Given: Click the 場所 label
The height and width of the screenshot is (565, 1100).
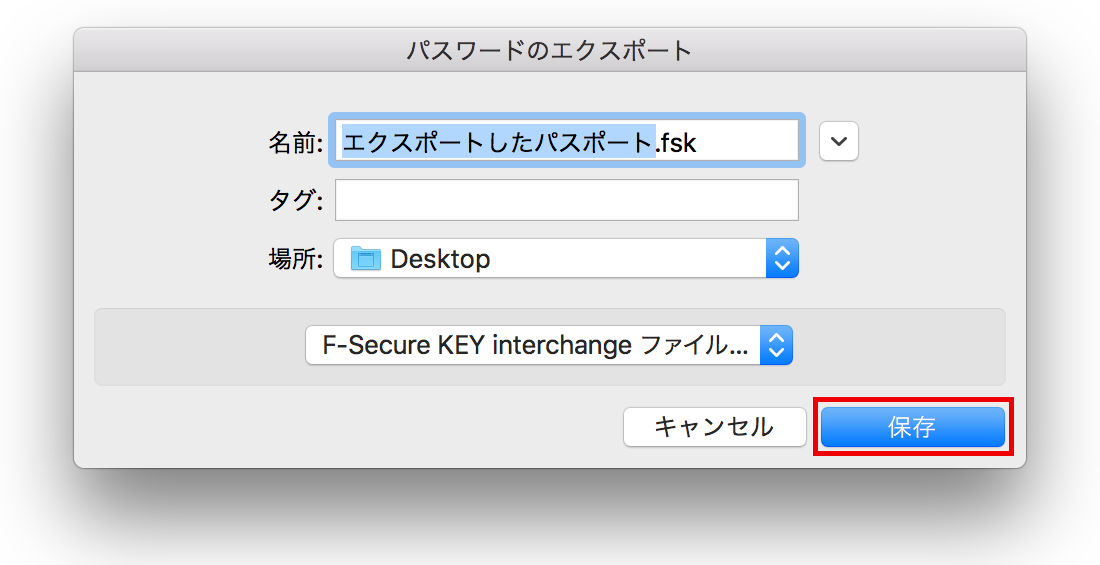Looking at the screenshot, I should pos(295,259).
